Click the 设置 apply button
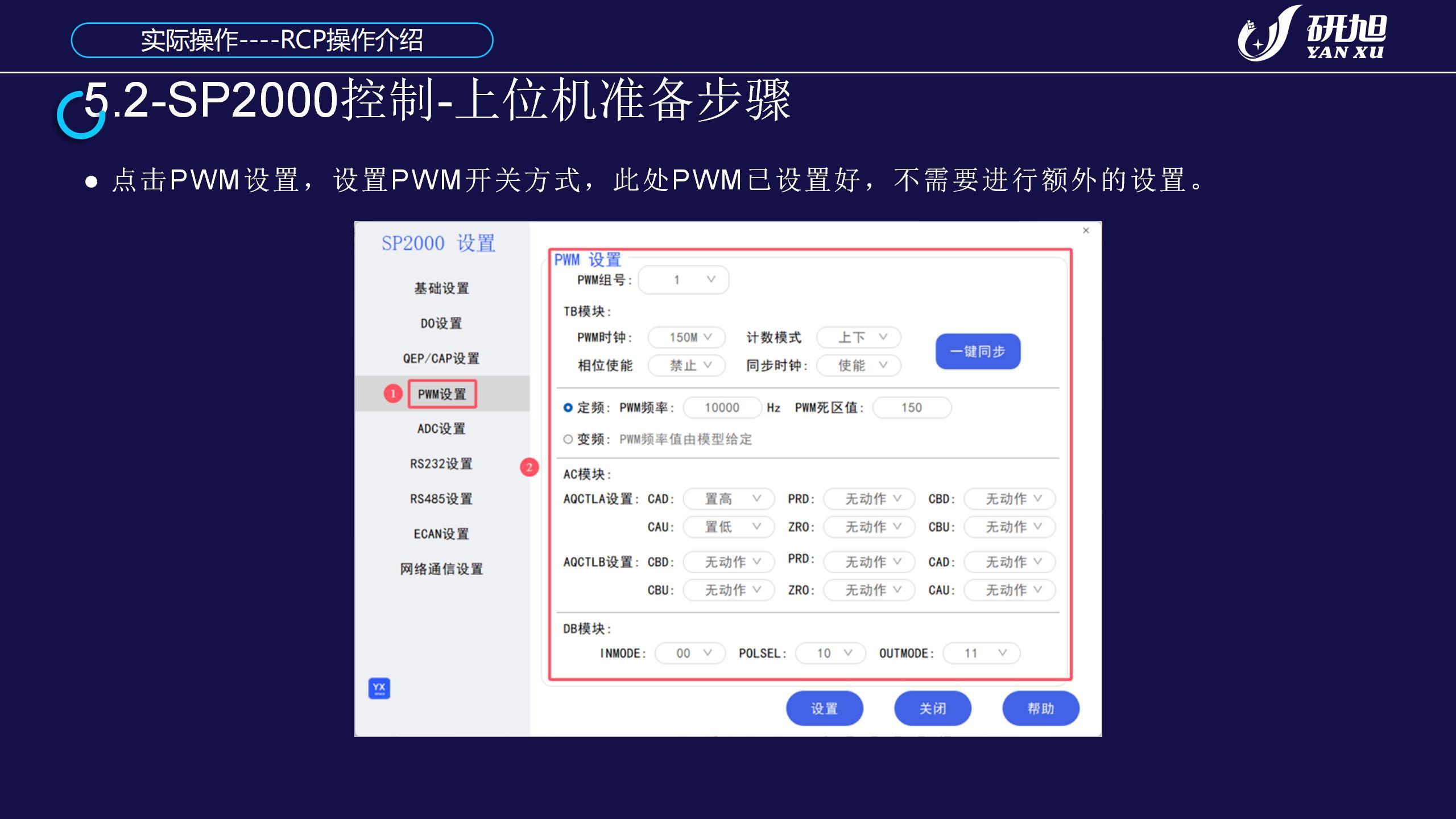Screen dimensions: 1456x819 [x=825, y=709]
